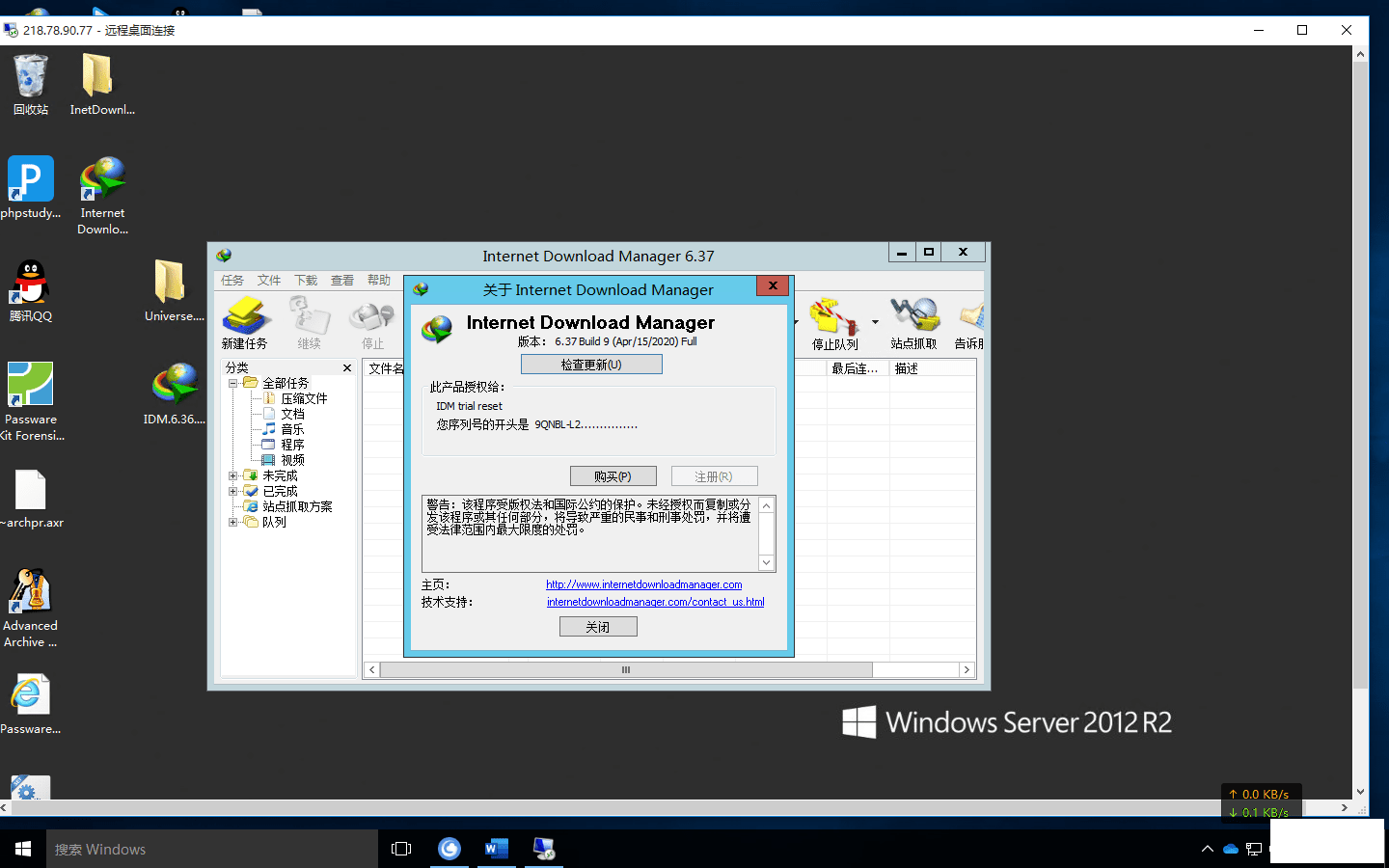Viewport: 1389px width, 868px height.
Task: Click the 最后连... column header
Action: [x=858, y=368]
